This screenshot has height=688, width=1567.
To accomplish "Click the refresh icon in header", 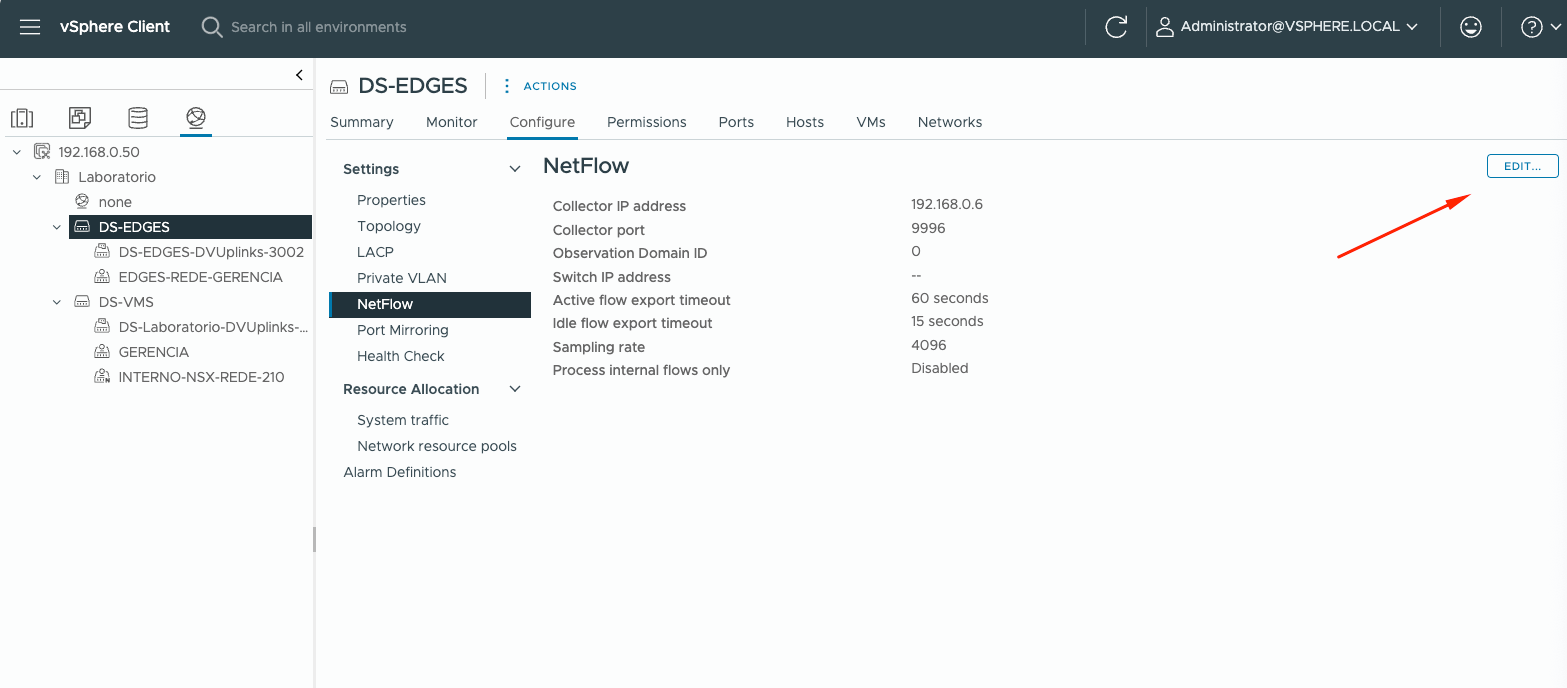I will [x=1116, y=27].
